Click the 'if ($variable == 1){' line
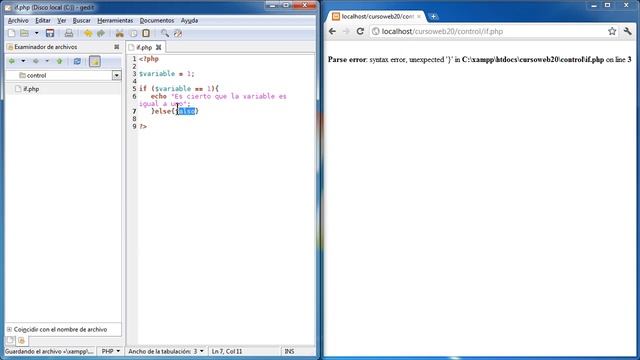This screenshot has width=640, height=360. (x=179, y=89)
